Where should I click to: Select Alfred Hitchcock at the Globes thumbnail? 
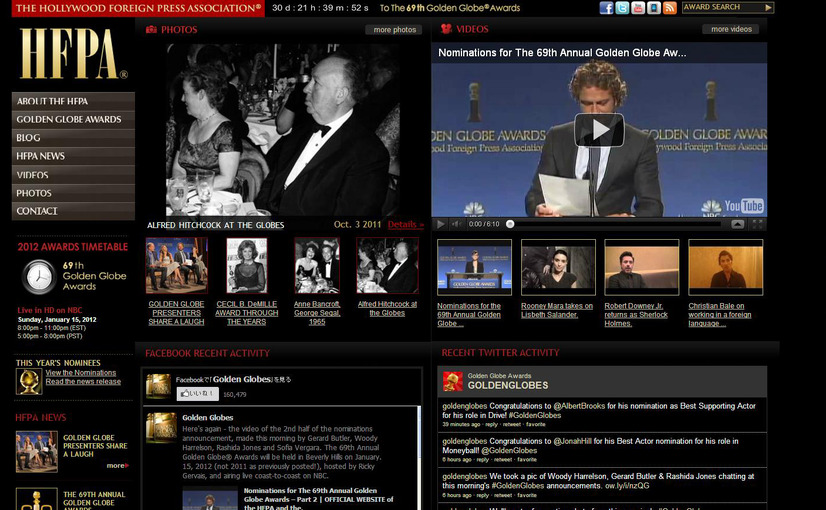pos(387,265)
